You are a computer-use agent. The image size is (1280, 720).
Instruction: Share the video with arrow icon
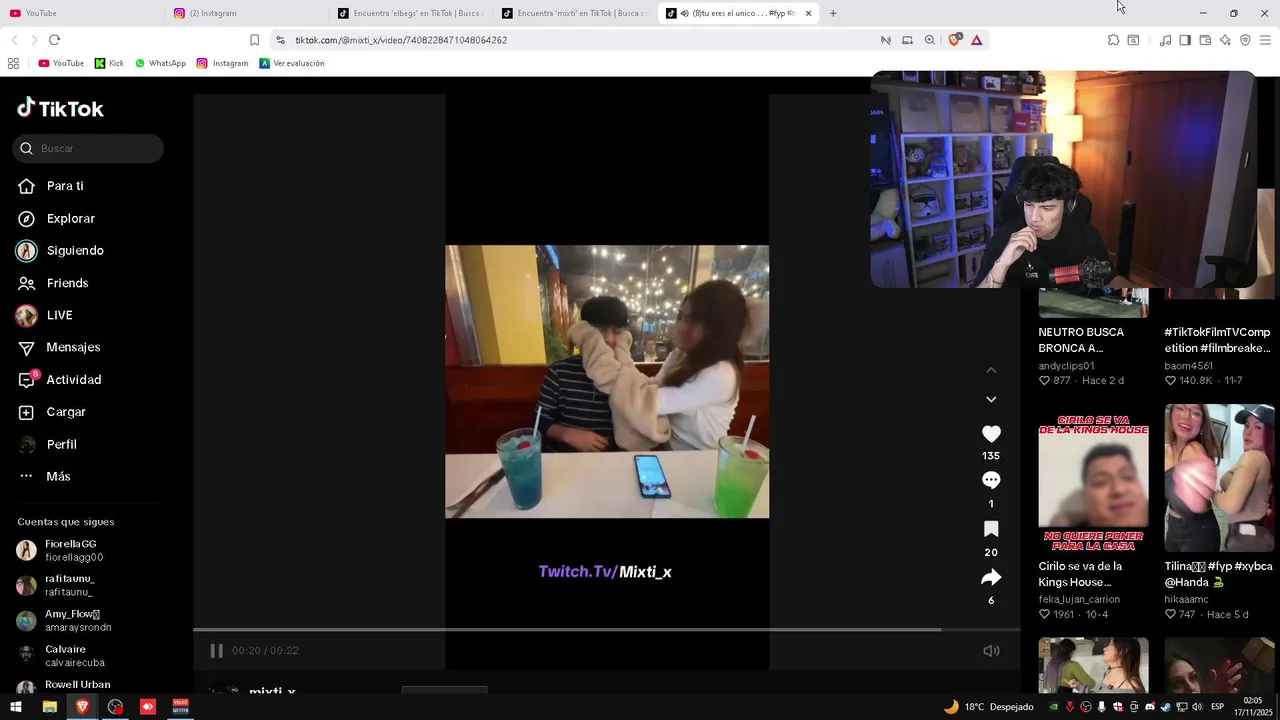[x=991, y=577]
